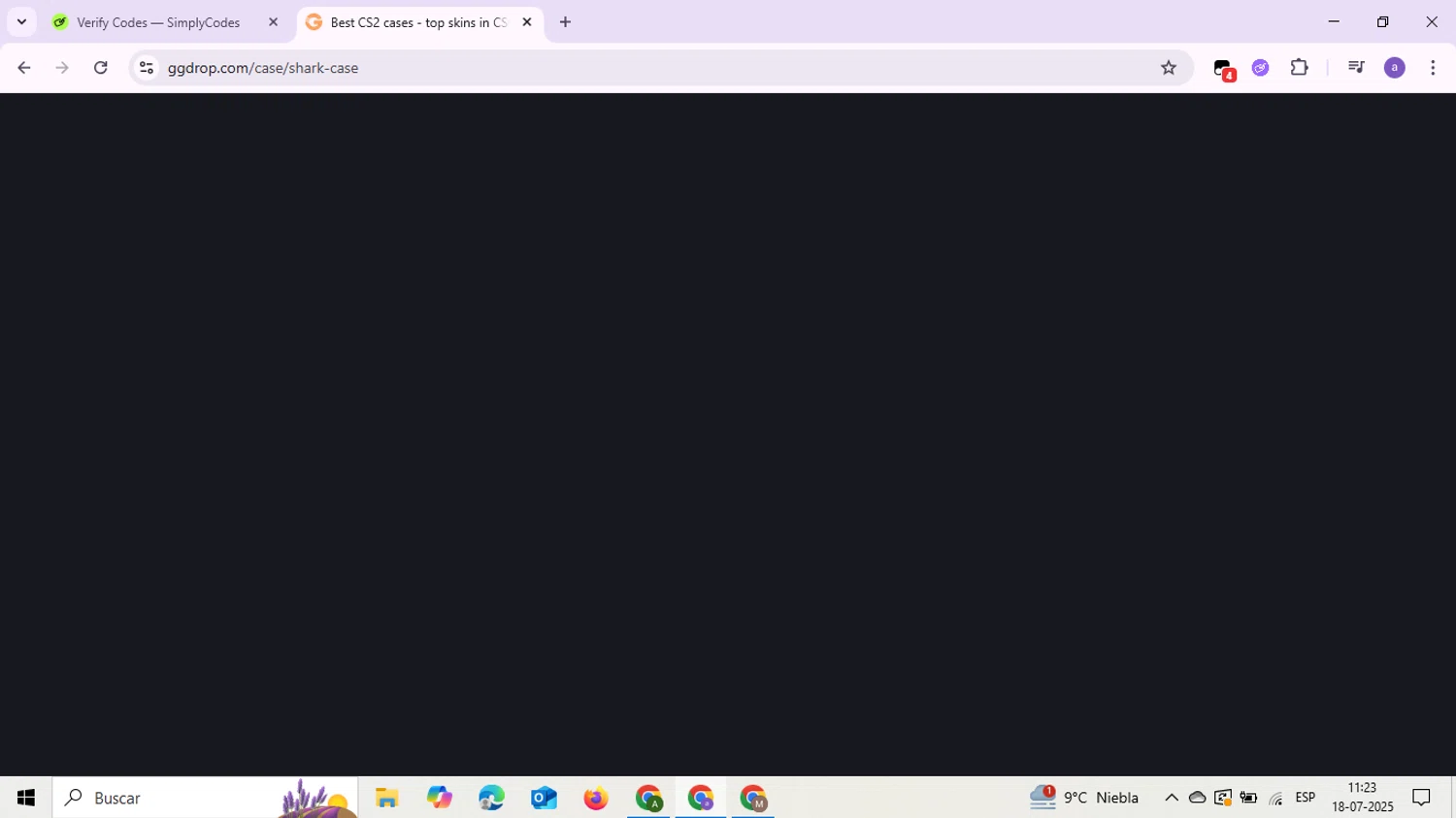Image resolution: width=1456 pixels, height=818 pixels.
Task: Open the Chrome three-dot menu
Action: point(1433,68)
